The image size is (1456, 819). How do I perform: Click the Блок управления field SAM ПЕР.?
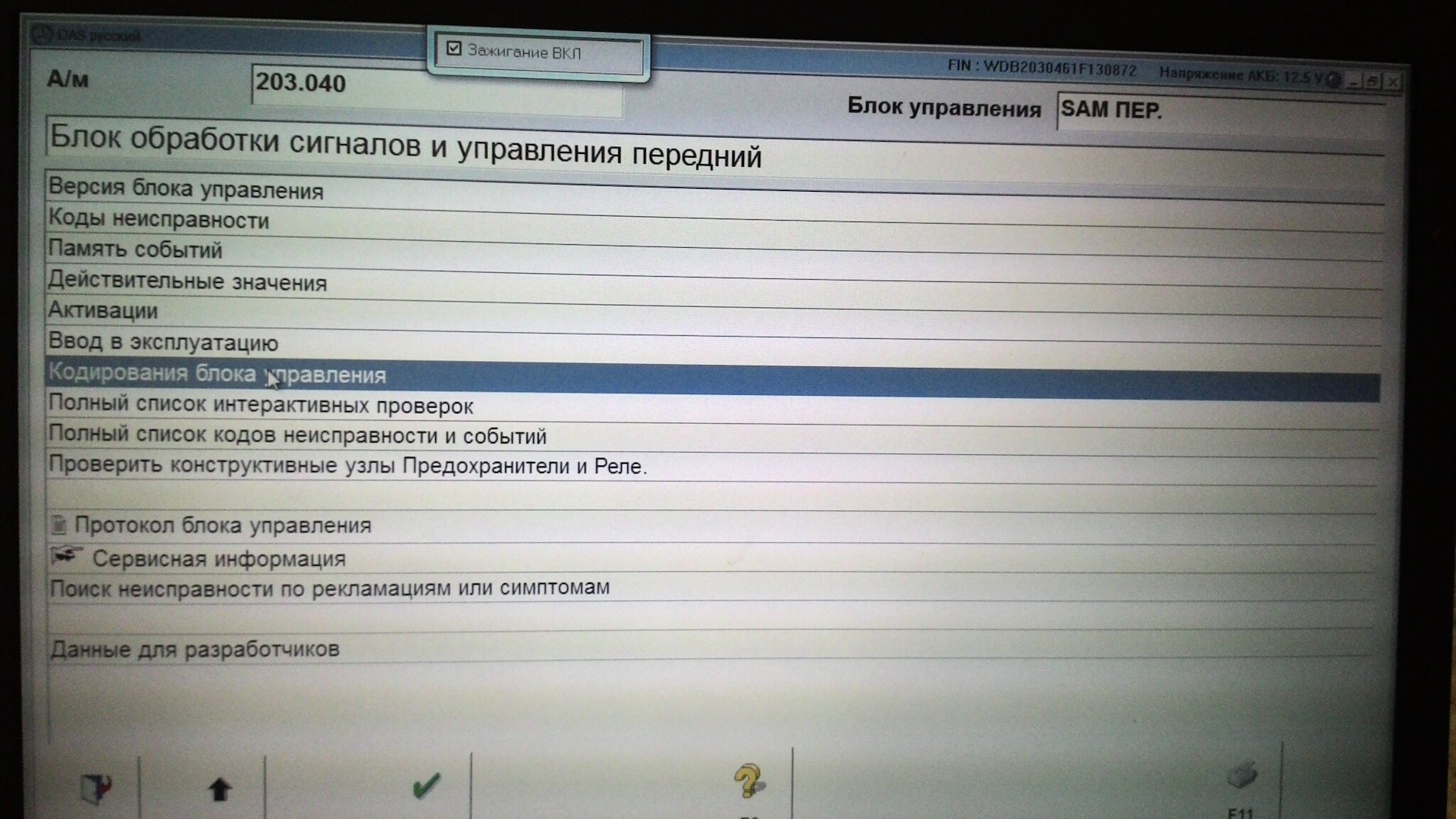point(1221,111)
